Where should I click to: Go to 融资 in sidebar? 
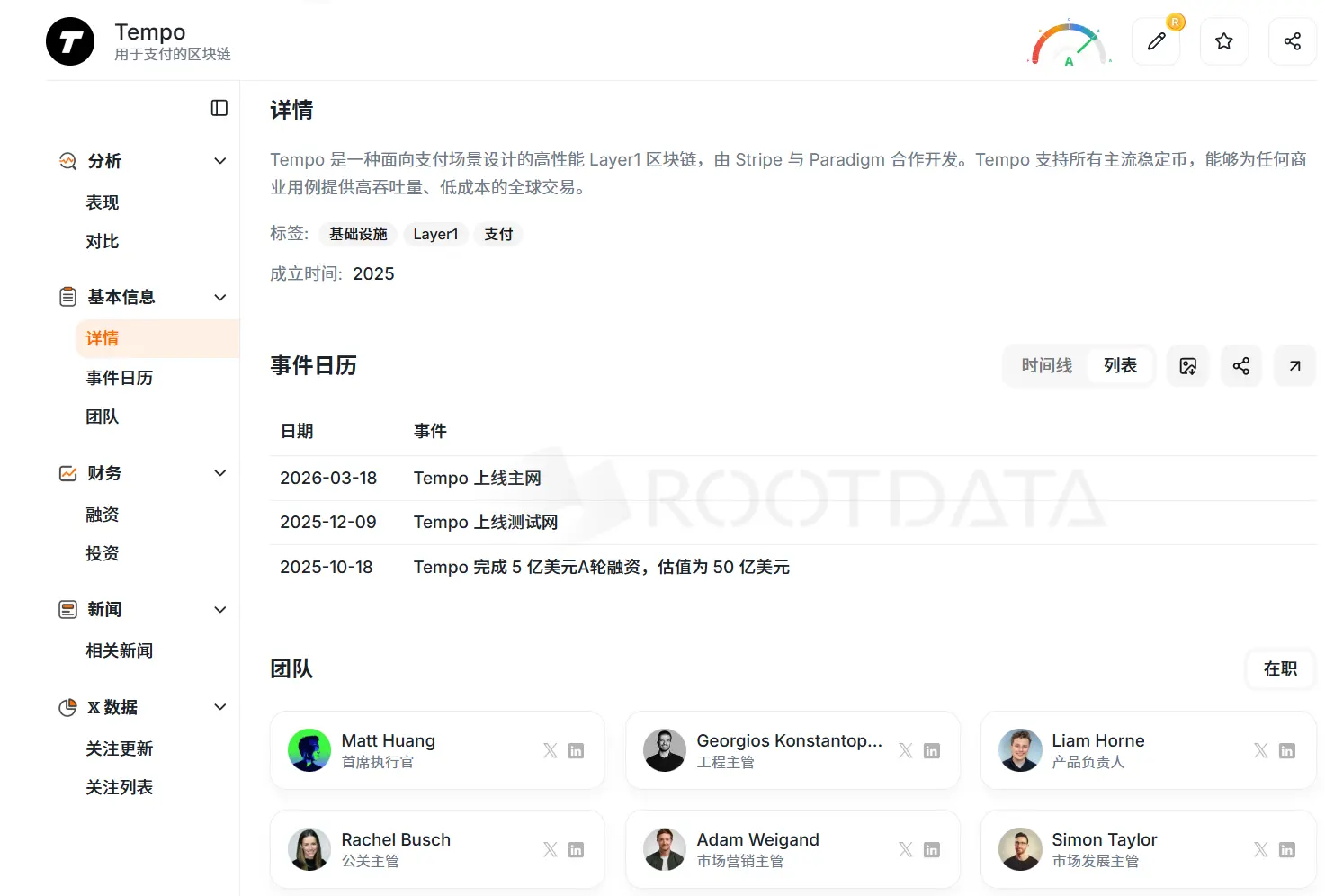[x=103, y=515]
